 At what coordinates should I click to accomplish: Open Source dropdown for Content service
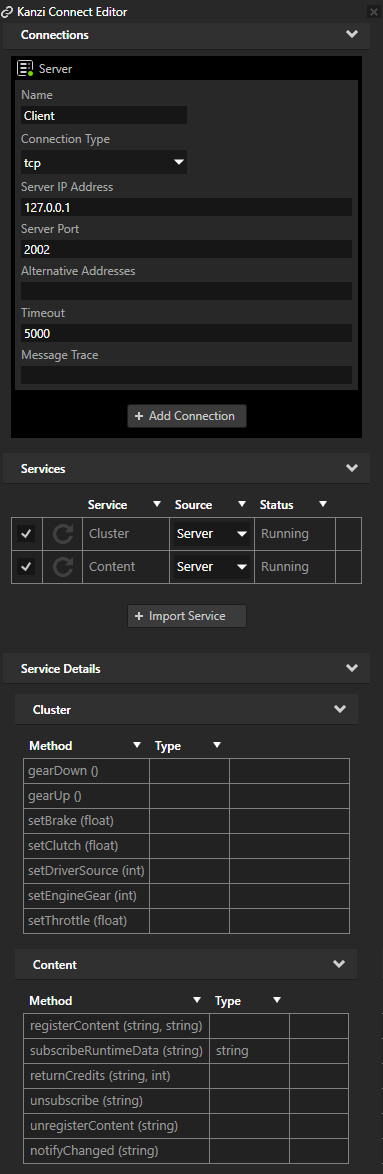(x=212, y=567)
